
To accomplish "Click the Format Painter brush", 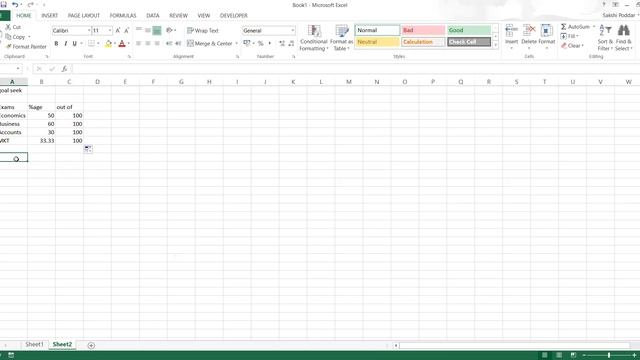I will (9, 47).
